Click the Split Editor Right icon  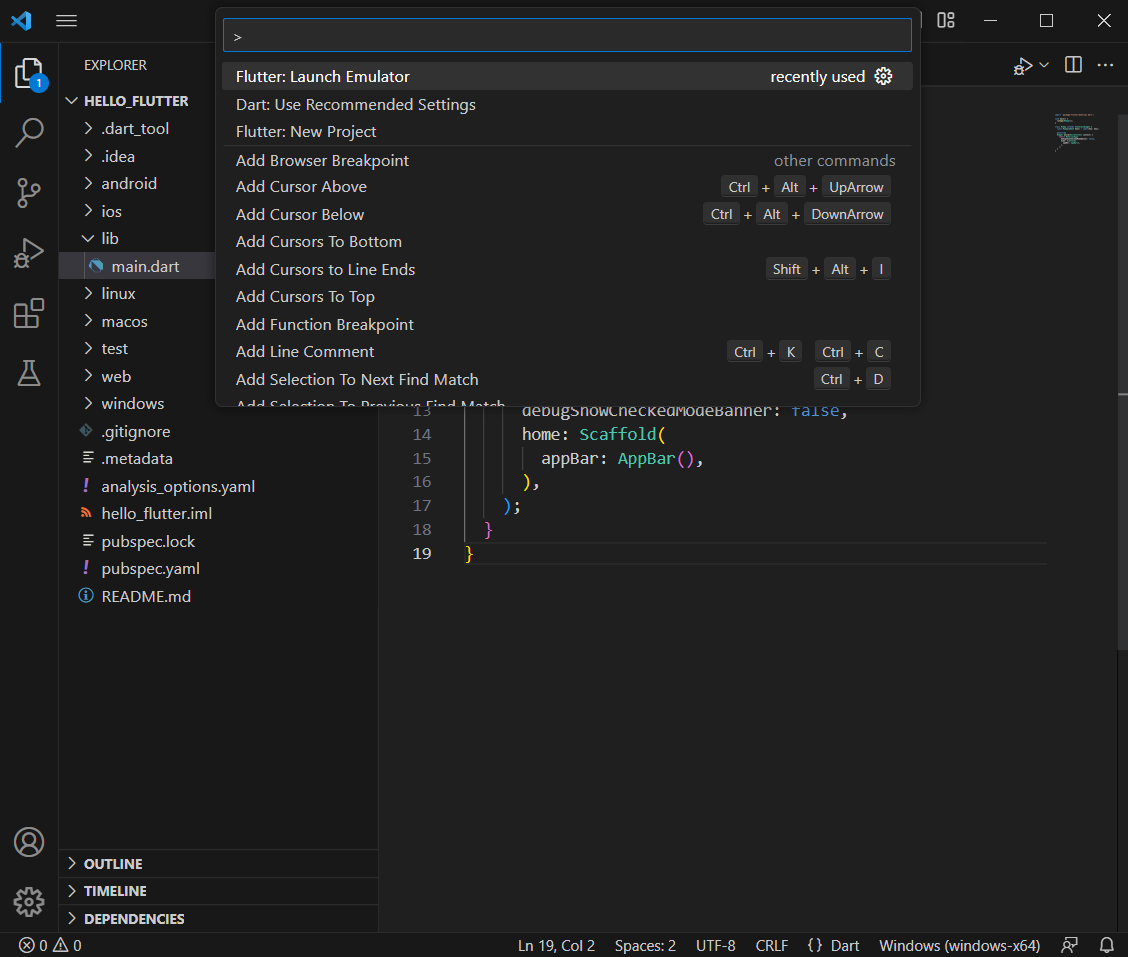1073,65
